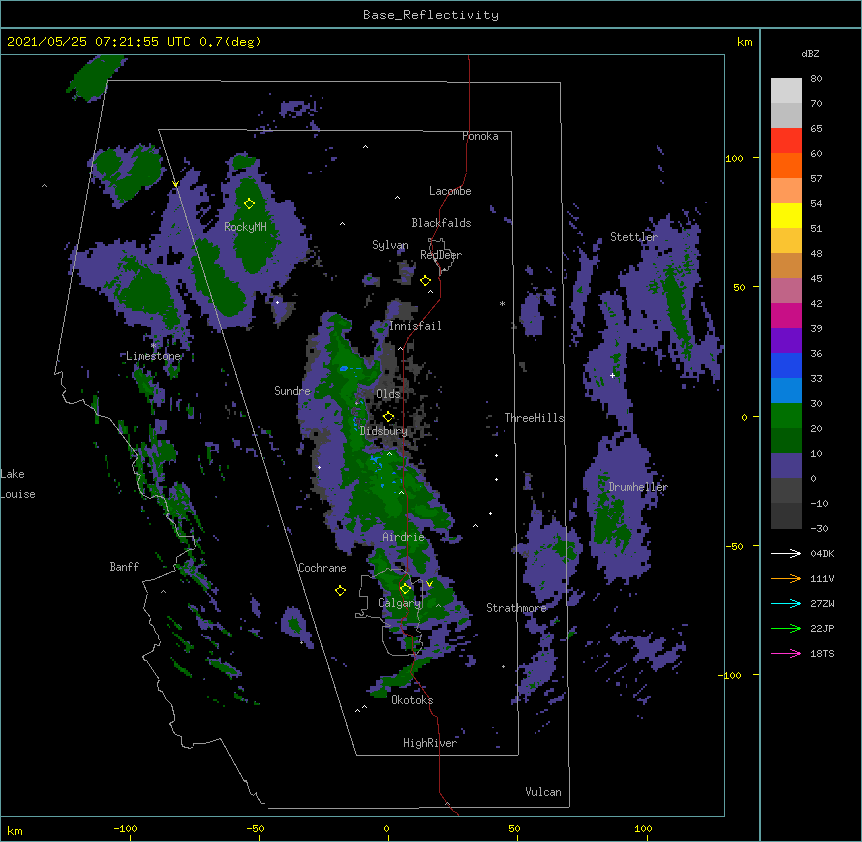Click the HighRiver town label

430,743
